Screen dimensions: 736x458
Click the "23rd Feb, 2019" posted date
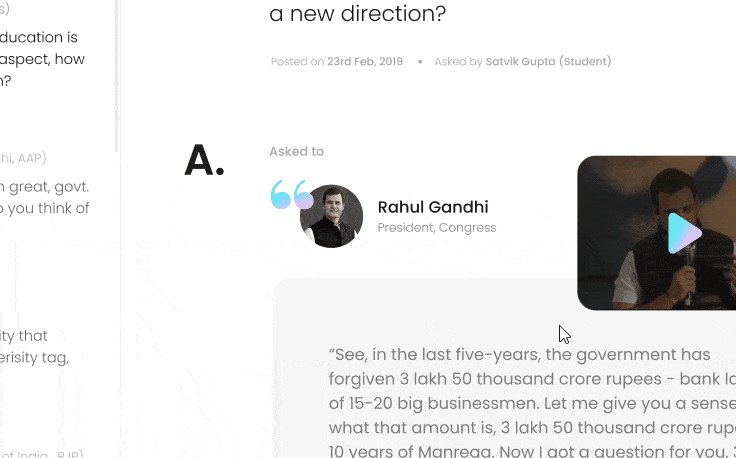pos(365,62)
